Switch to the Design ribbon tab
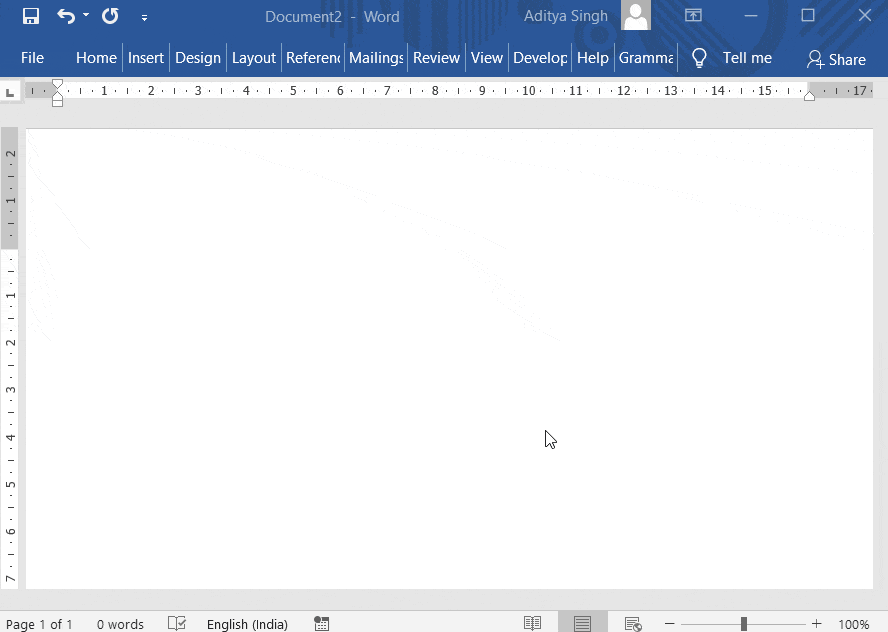888x632 pixels. [198, 58]
